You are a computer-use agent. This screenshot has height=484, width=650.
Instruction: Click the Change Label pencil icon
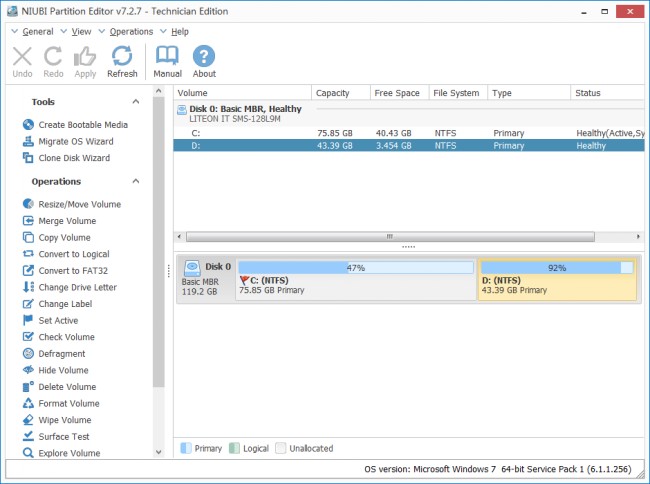[x=28, y=304]
